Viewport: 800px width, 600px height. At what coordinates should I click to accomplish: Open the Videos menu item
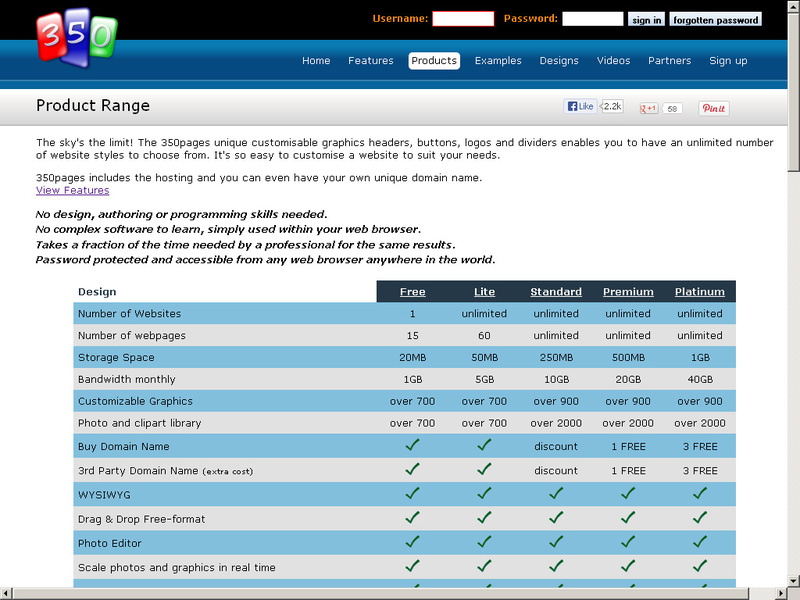click(x=613, y=61)
